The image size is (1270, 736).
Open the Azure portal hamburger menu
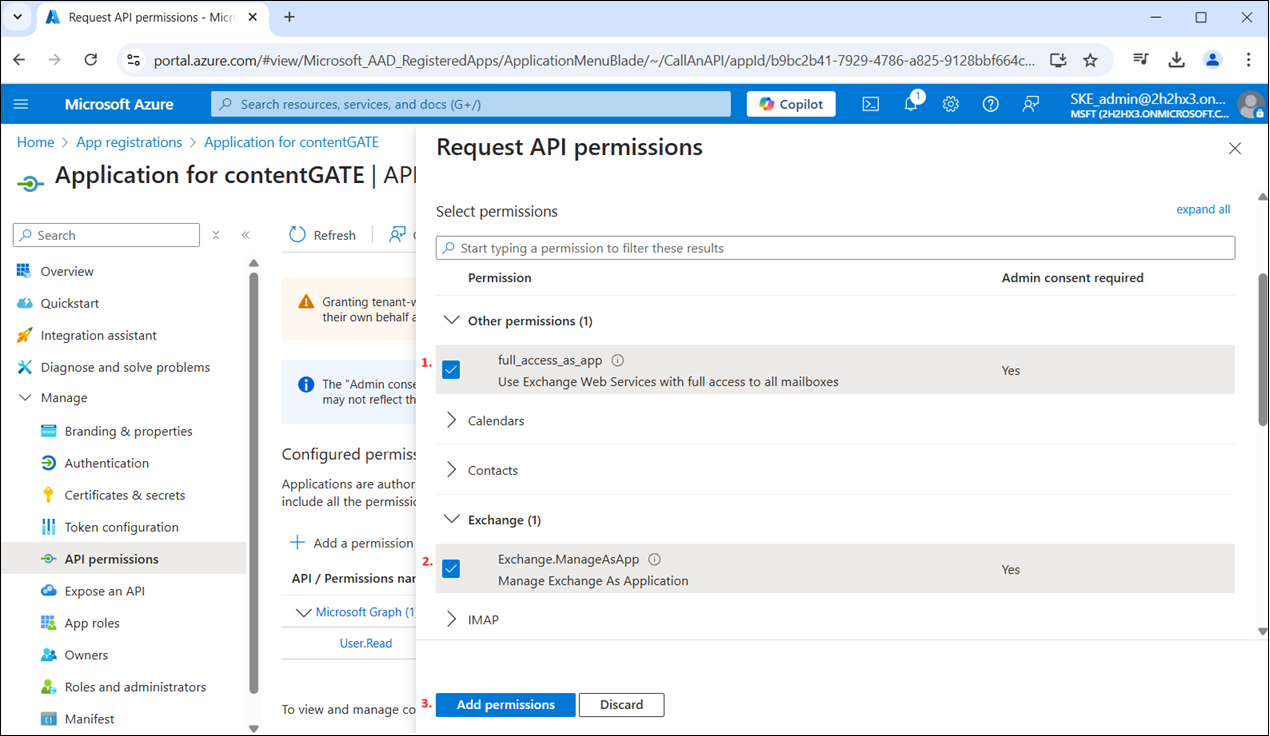click(22, 104)
